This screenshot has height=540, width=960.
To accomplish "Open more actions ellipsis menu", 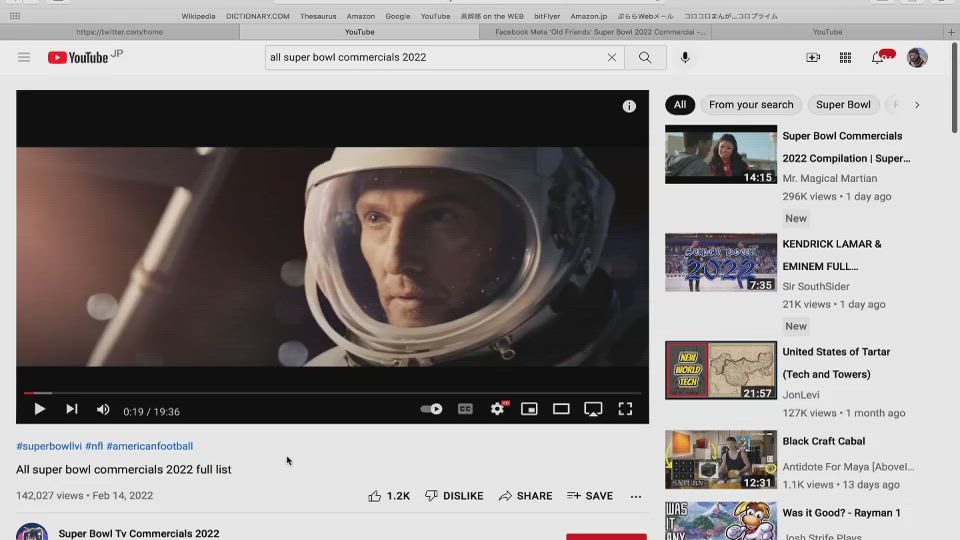I will (636, 496).
